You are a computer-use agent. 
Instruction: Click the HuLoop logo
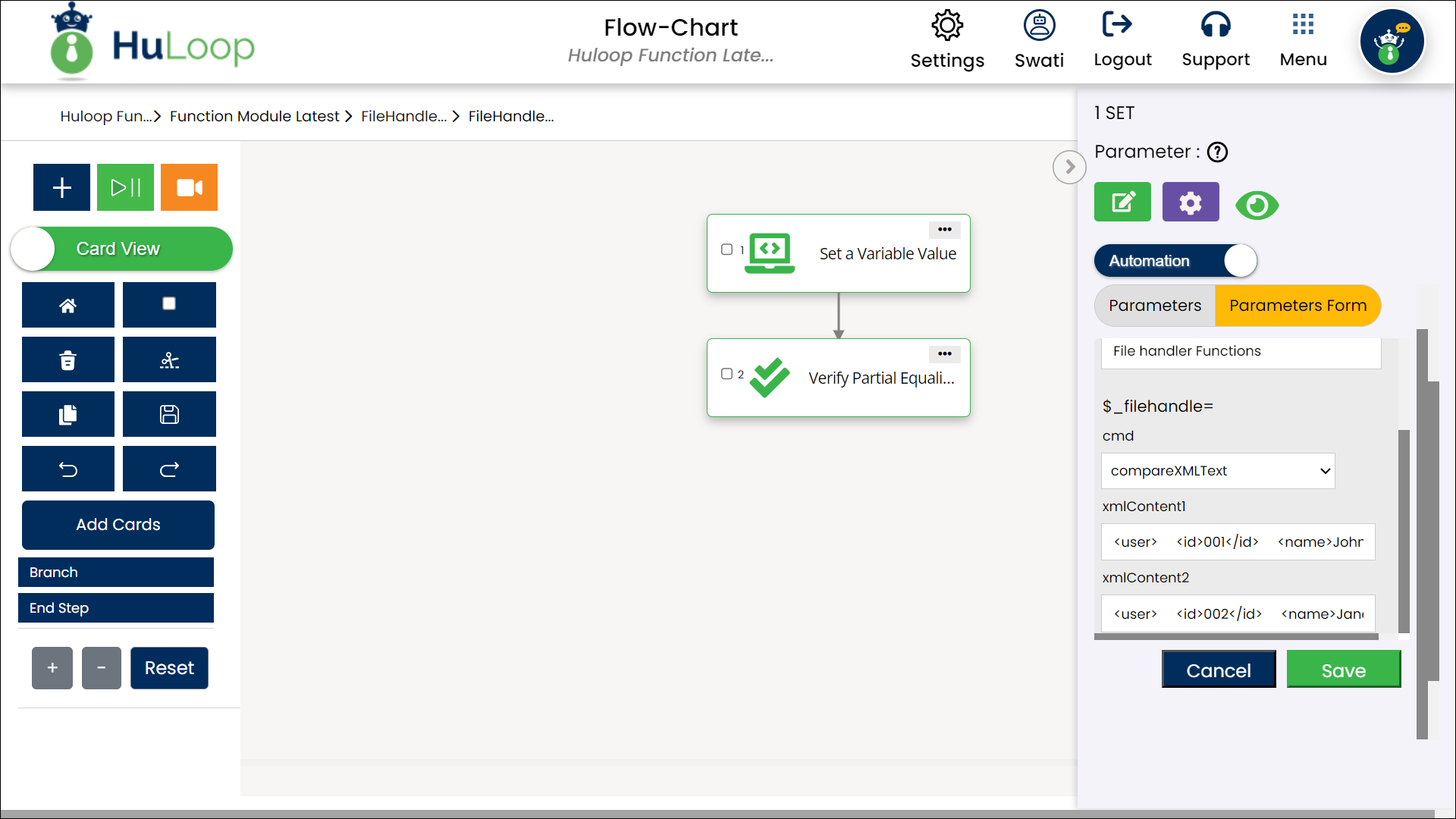tap(154, 42)
